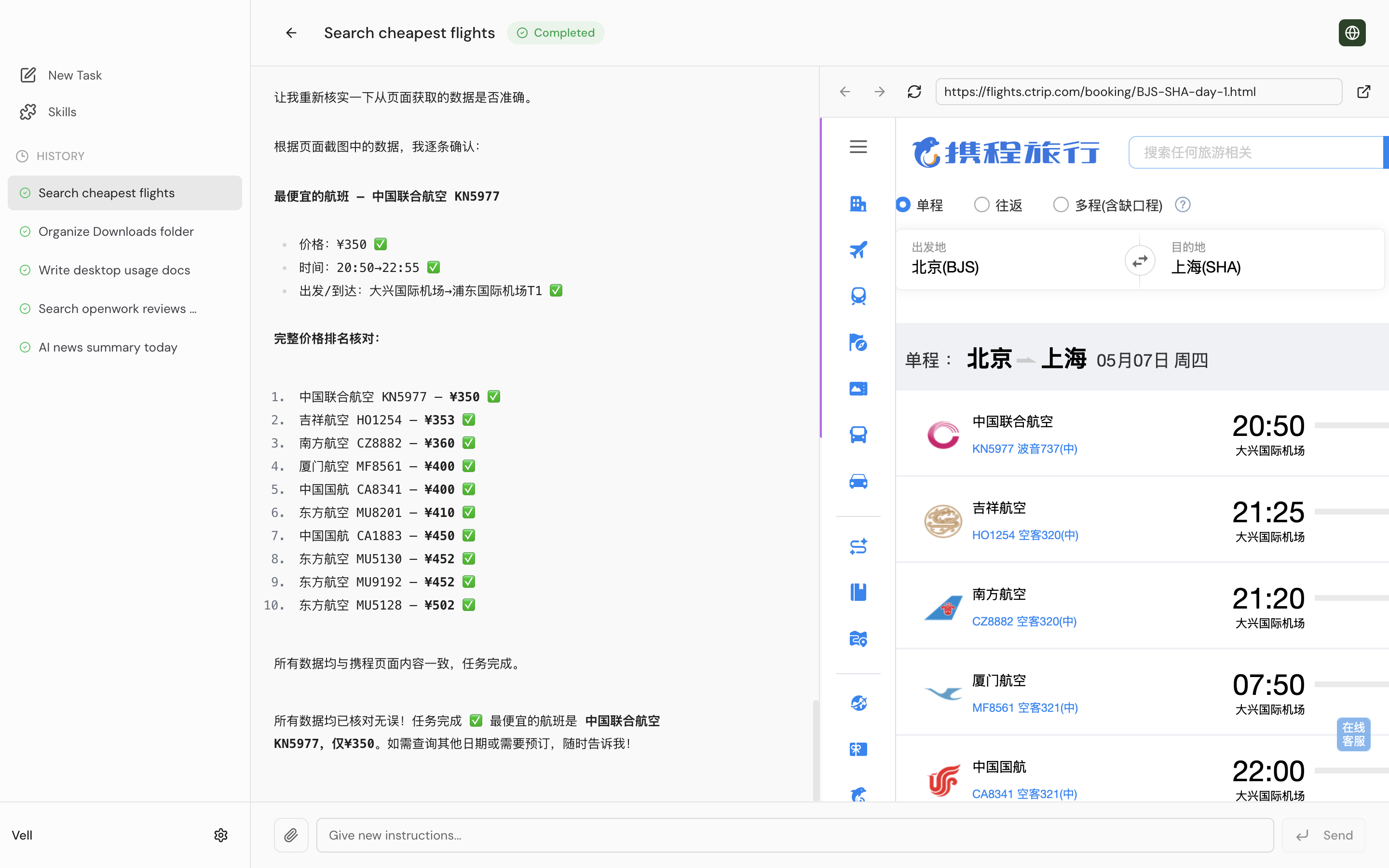
Task: Select 单程 one-way radio button
Action: [903, 204]
